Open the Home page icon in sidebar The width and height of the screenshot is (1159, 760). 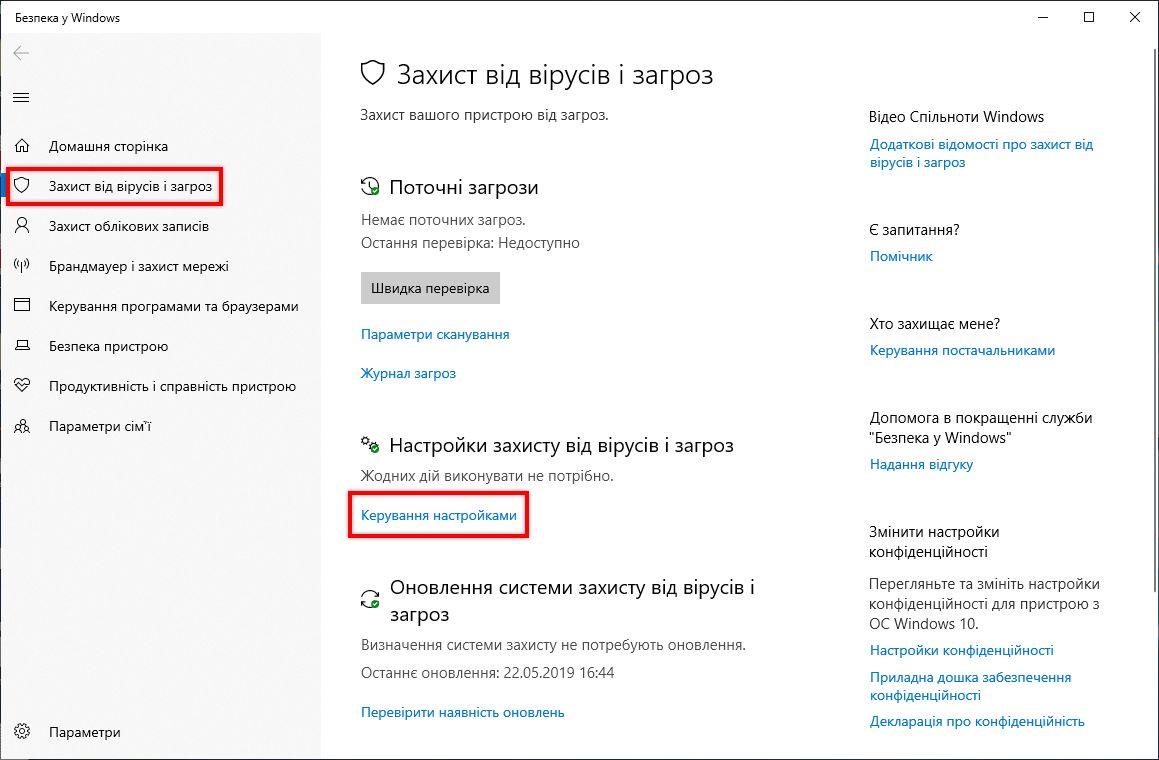24,146
